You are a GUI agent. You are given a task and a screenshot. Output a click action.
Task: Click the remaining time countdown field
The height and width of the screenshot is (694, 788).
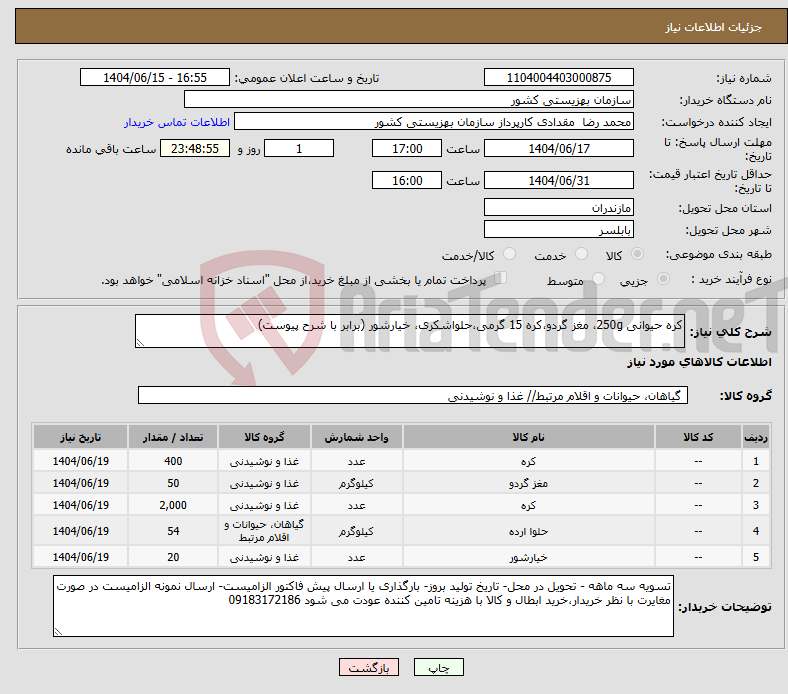coord(196,148)
